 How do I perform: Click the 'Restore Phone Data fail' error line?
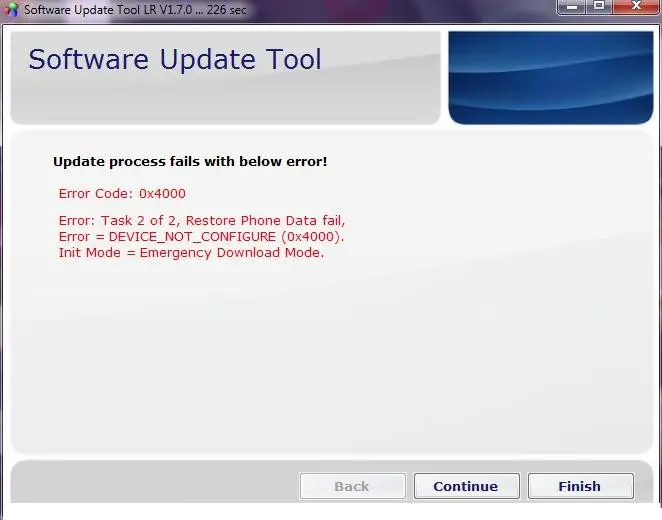pyautogui.click(x=202, y=221)
